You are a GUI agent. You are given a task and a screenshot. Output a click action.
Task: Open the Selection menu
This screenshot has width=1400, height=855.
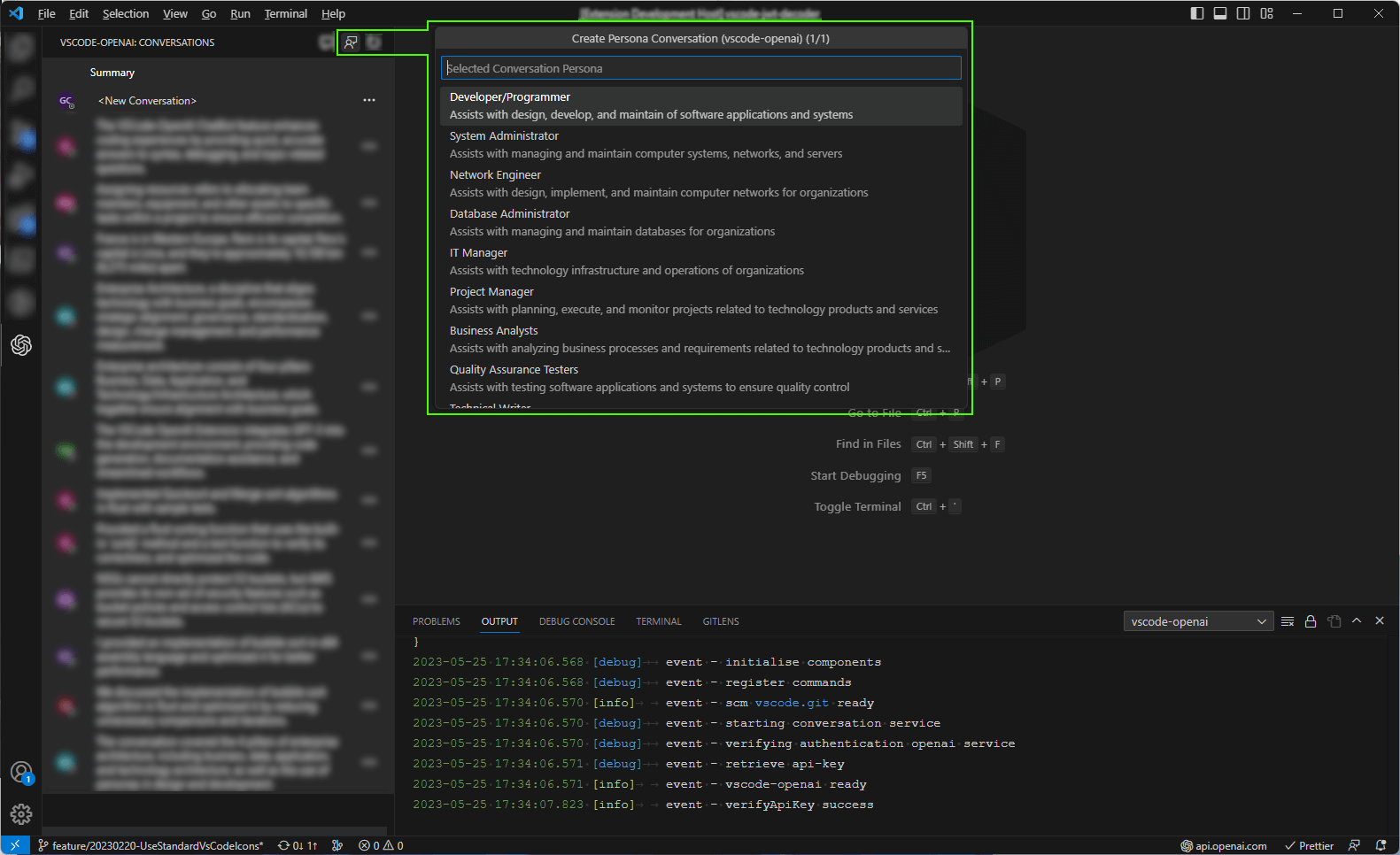tap(126, 13)
